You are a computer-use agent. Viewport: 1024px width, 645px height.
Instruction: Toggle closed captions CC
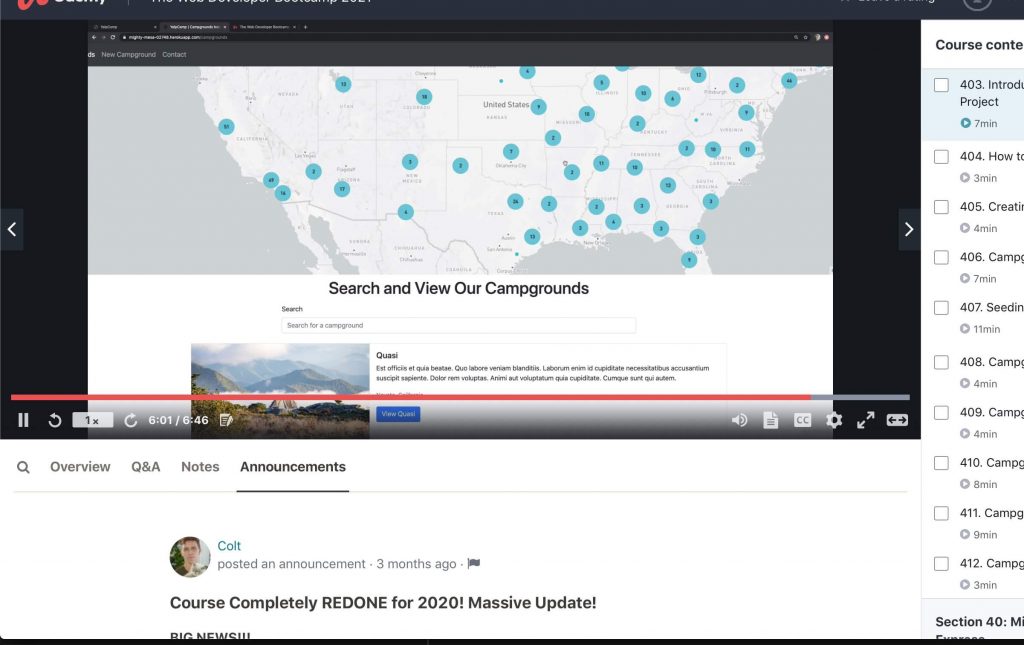click(803, 420)
